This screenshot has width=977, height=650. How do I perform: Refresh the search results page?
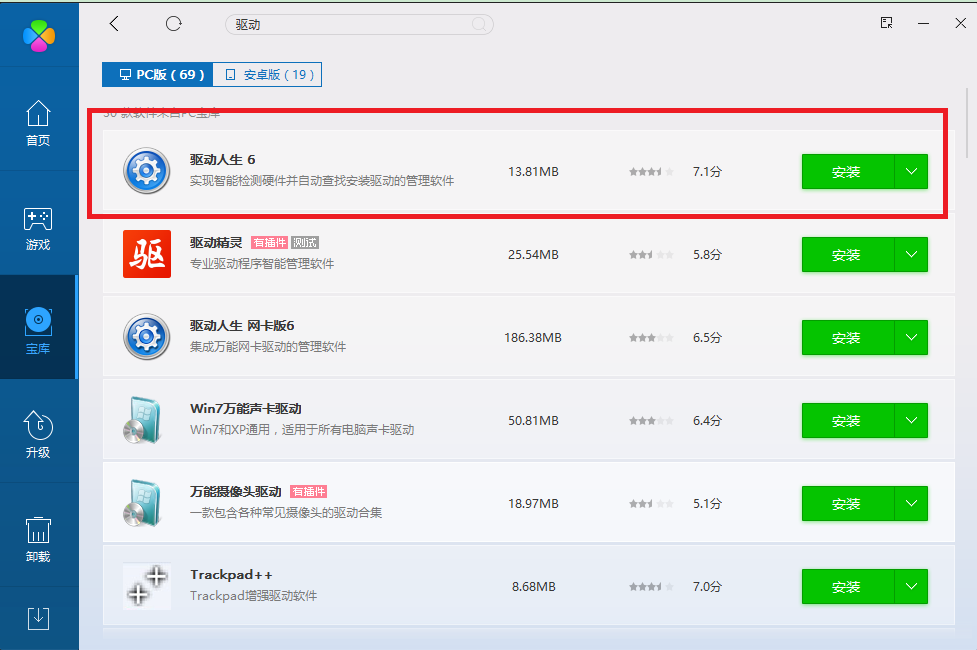(x=173, y=24)
